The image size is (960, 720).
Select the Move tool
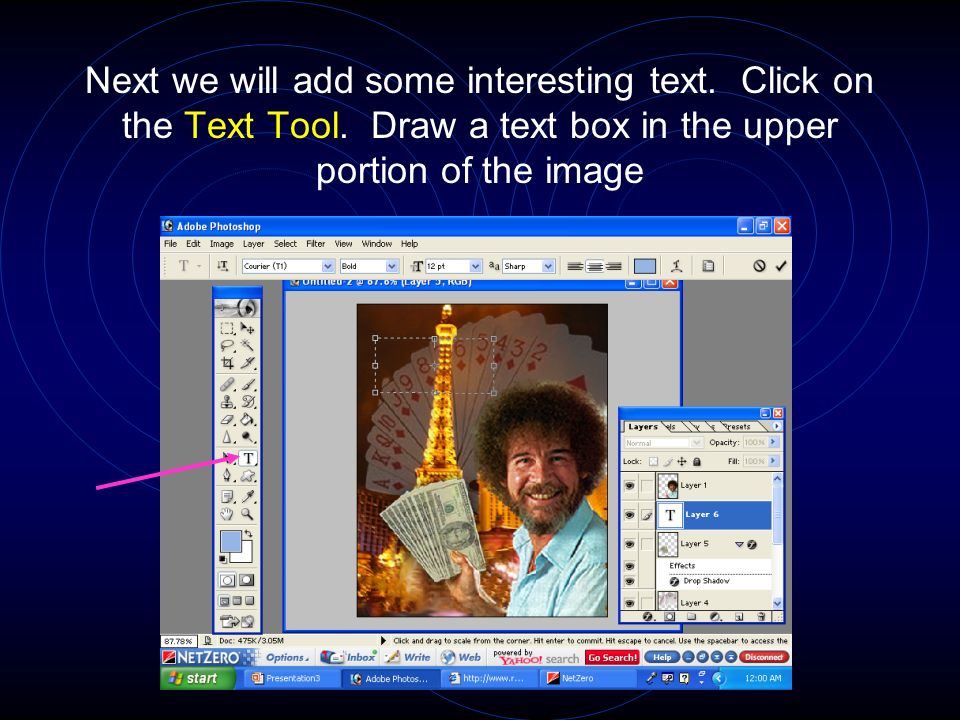pos(247,328)
